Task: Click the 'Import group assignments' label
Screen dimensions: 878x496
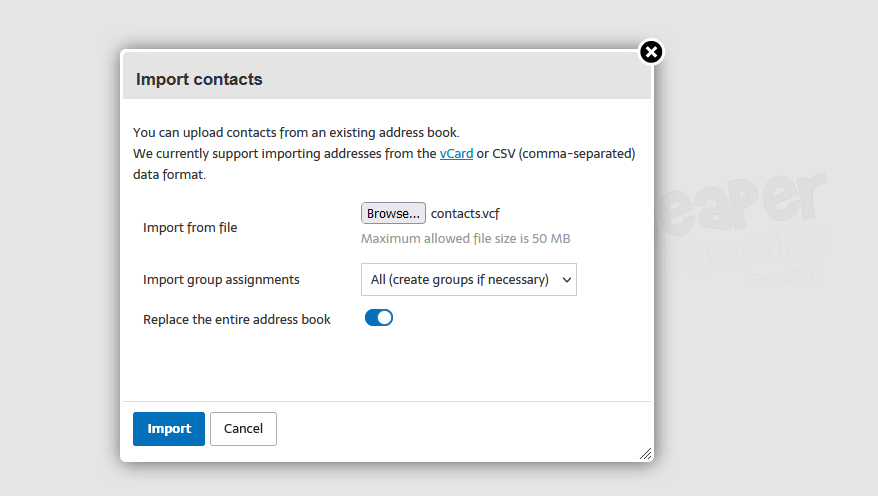Action: point(221,279)
